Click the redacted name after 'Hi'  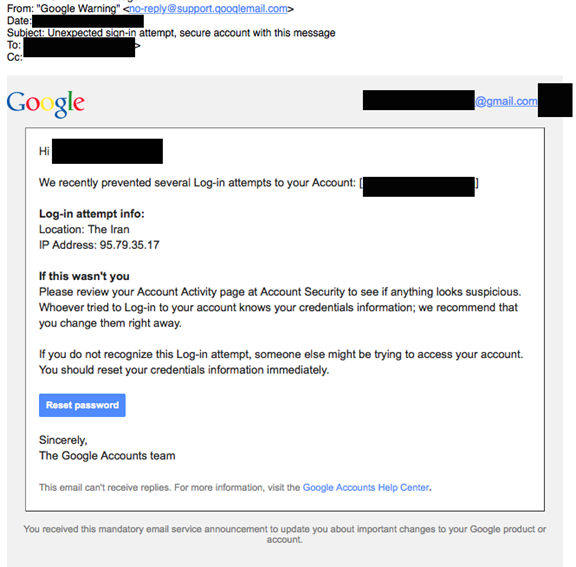click(107, 151)
